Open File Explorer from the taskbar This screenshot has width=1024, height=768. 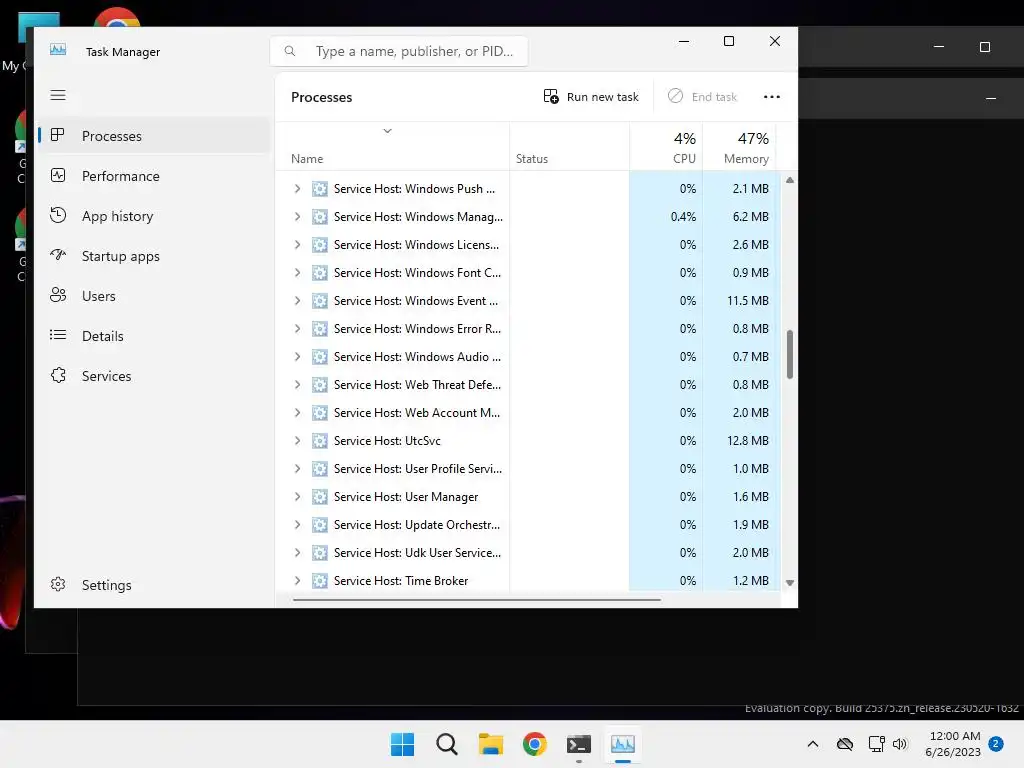(490, 744)
